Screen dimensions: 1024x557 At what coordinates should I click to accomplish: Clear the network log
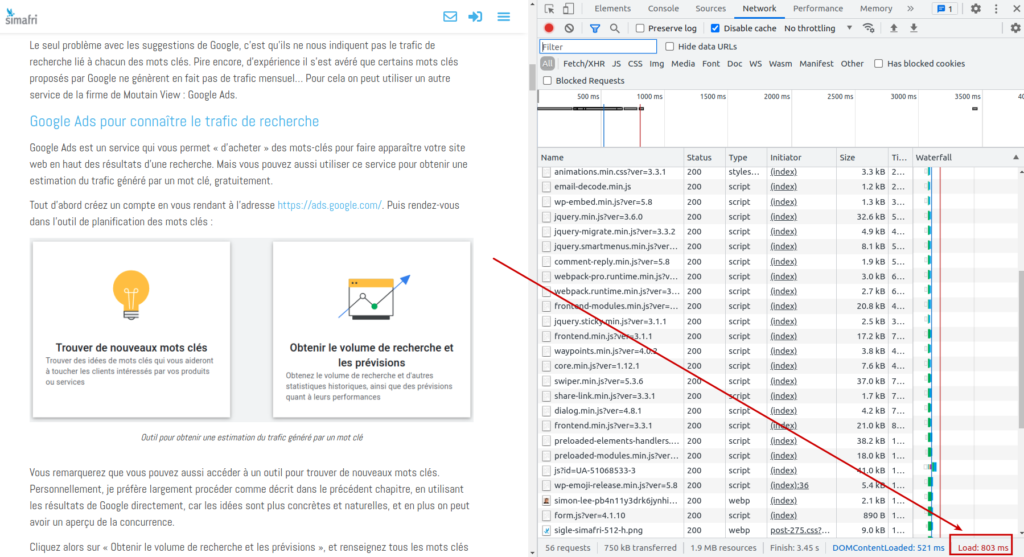569,28
